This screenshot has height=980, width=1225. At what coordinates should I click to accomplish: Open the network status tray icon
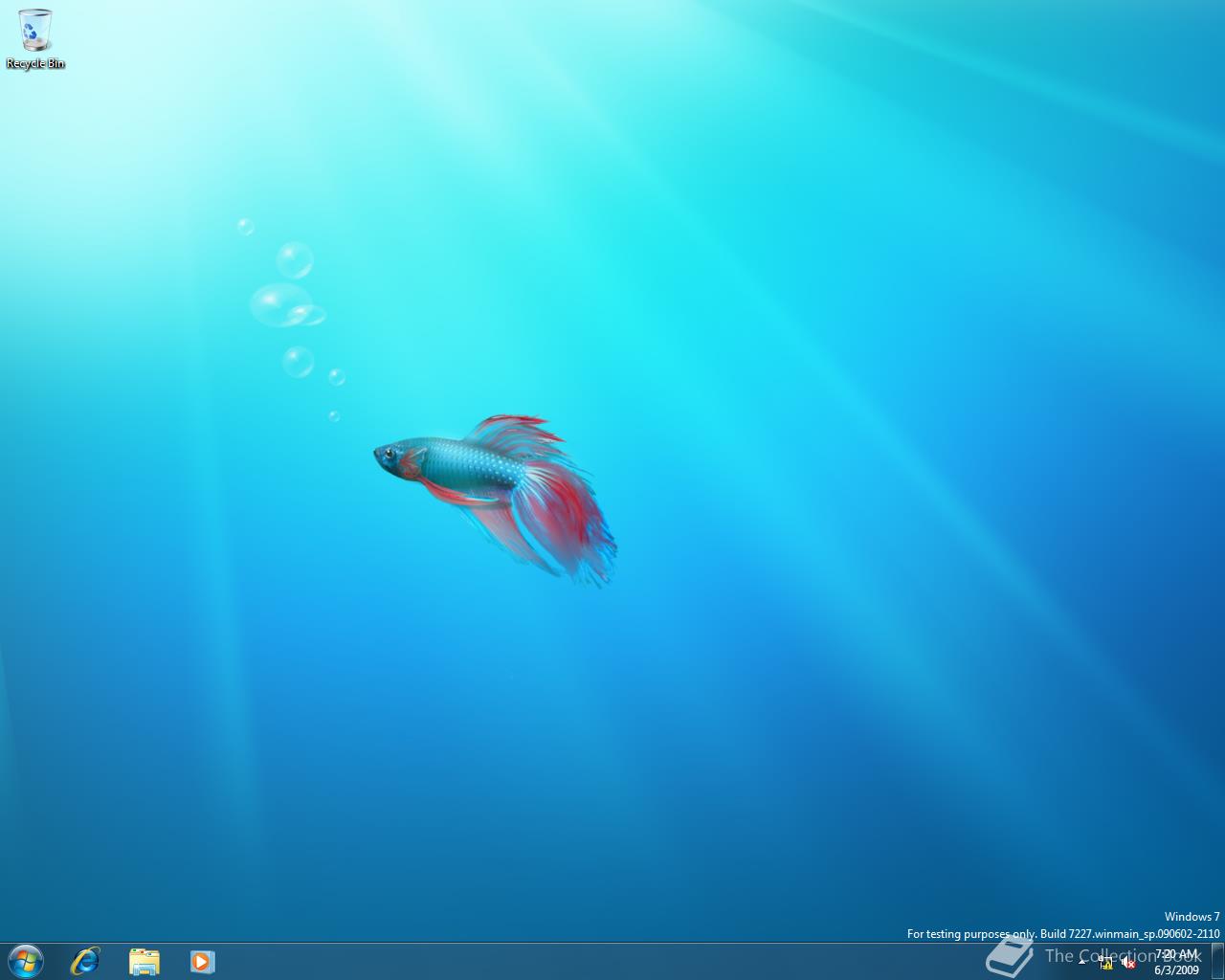(x=1105, y=963)
